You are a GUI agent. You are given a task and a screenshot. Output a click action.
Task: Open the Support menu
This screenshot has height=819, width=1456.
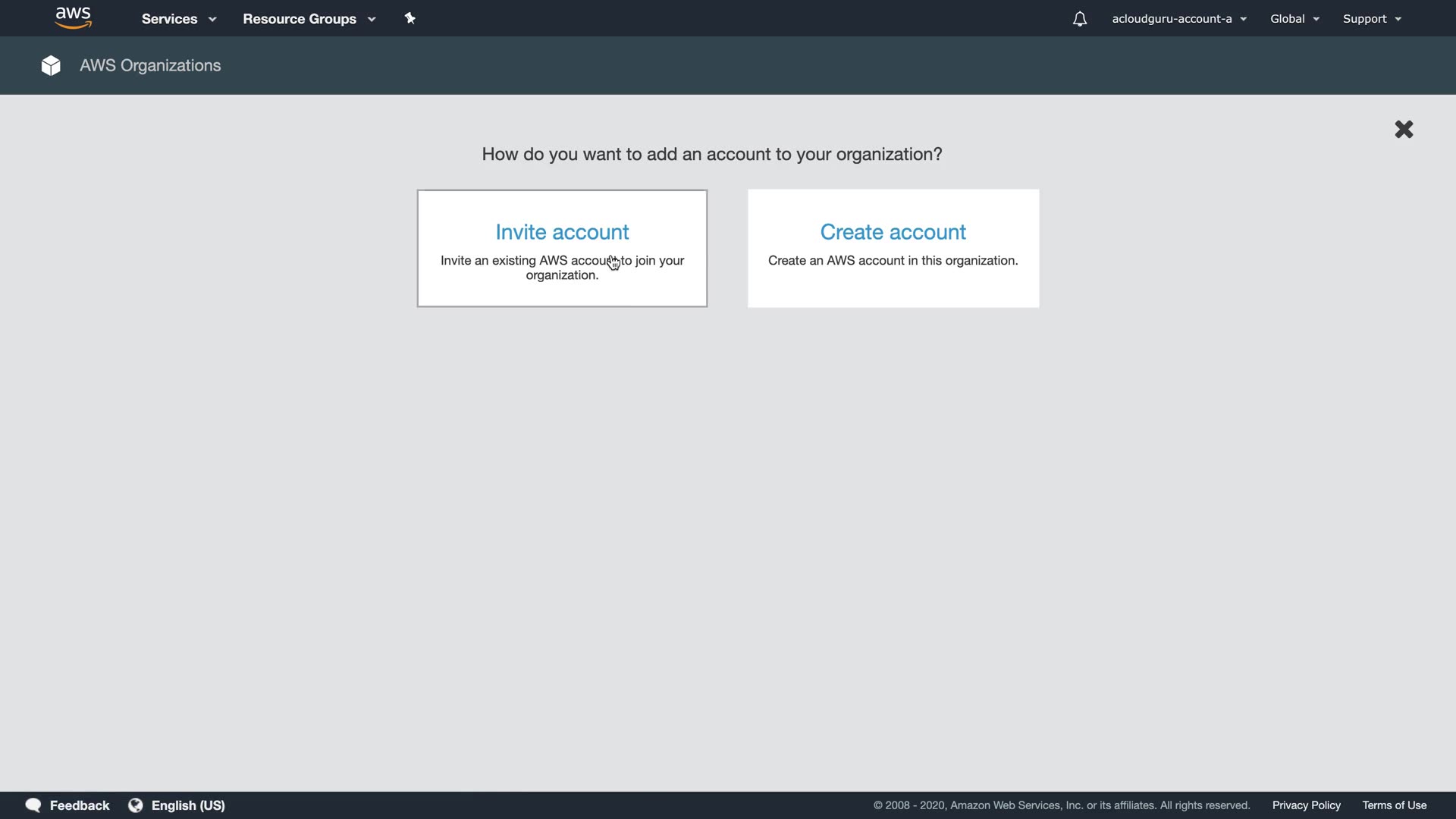pos(1372,19)
